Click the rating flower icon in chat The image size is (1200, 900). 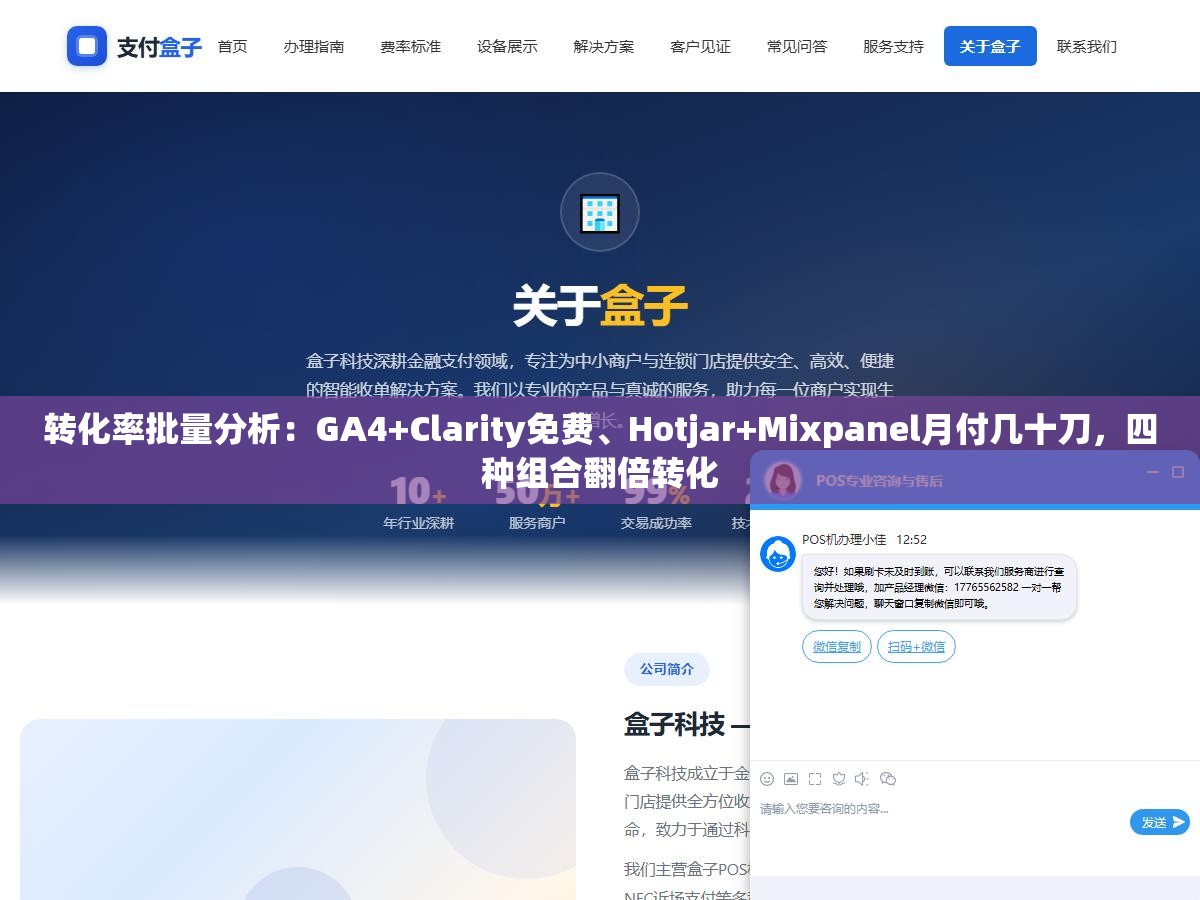click(x=839, y=779)
